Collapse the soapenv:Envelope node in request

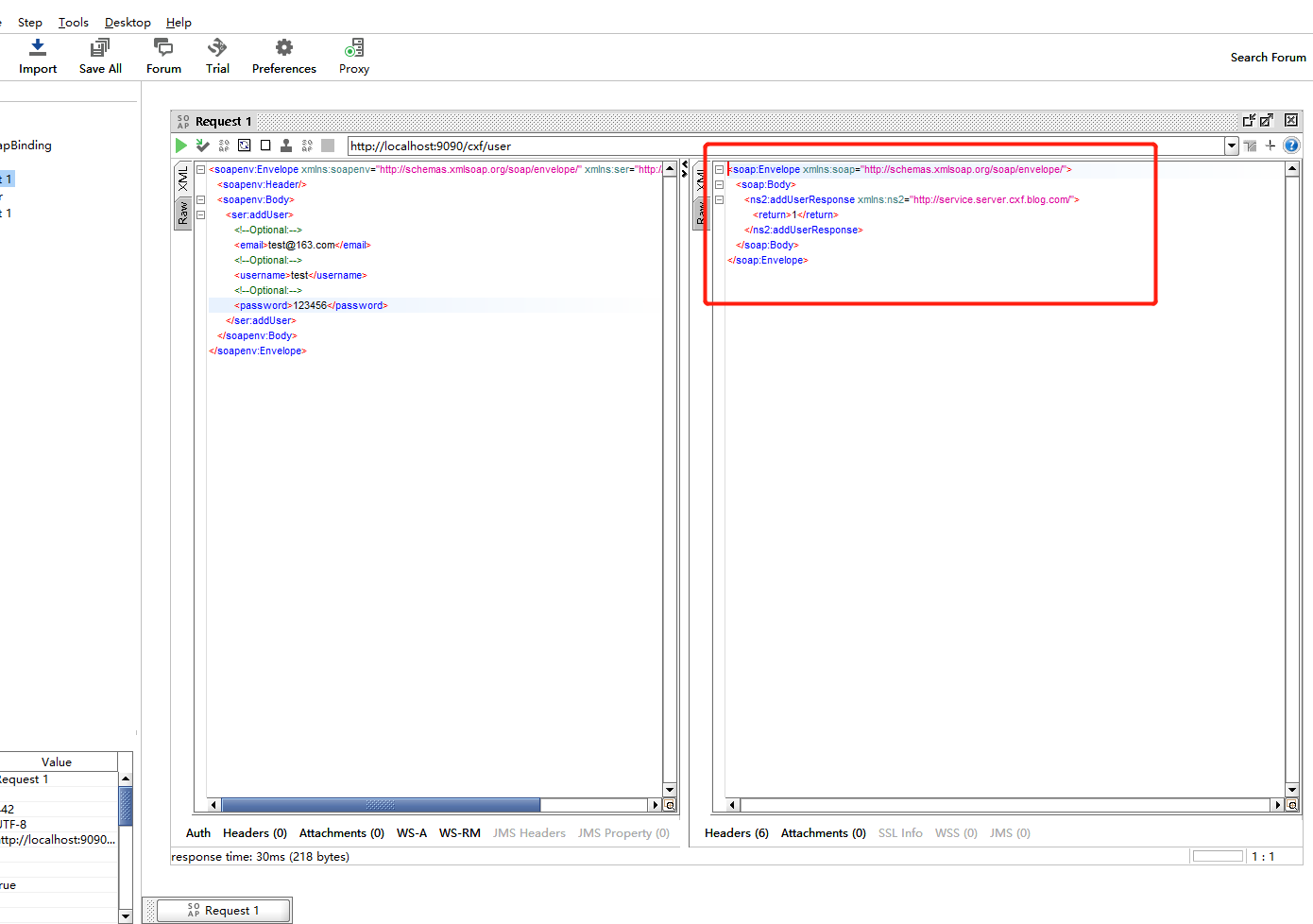(x=200, y=170)
